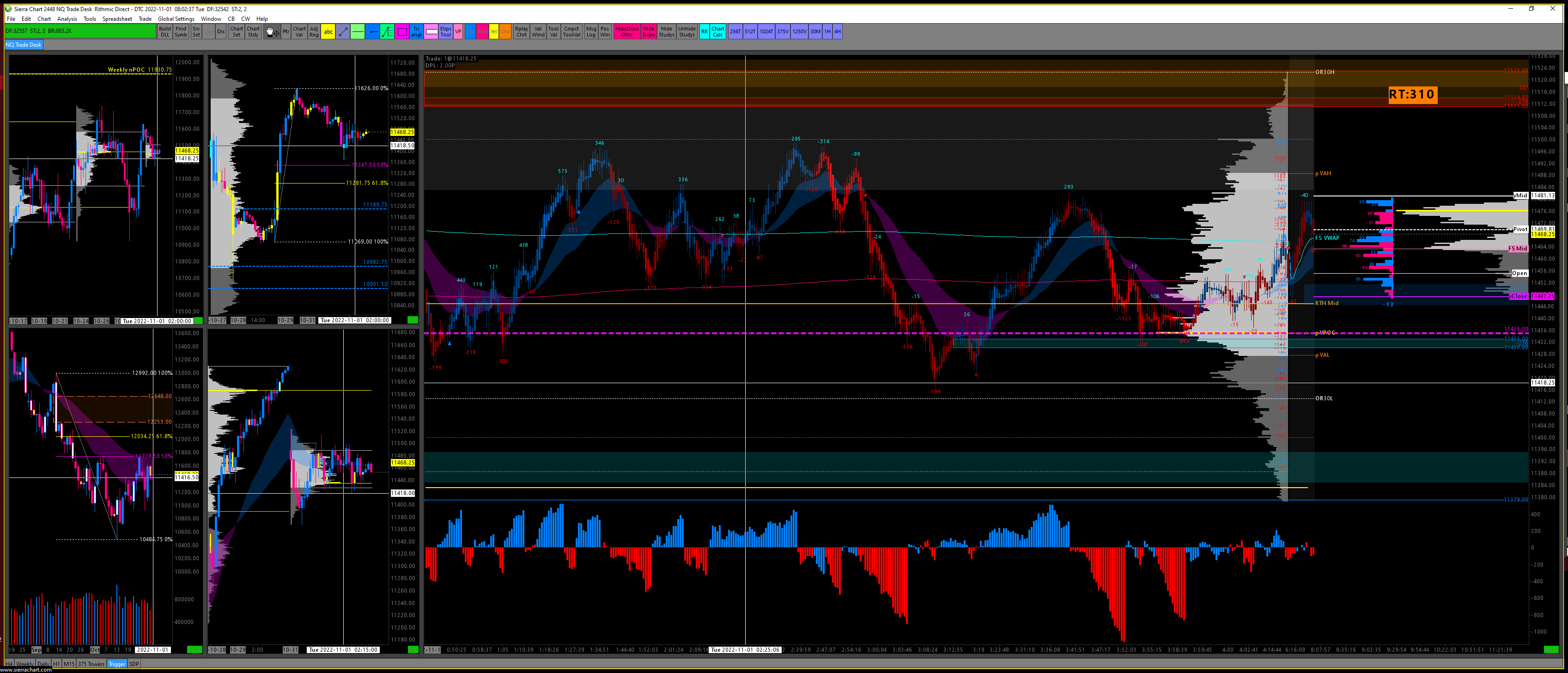Click the green DF status field
The image size is (1568, 673).
[80, 31]
